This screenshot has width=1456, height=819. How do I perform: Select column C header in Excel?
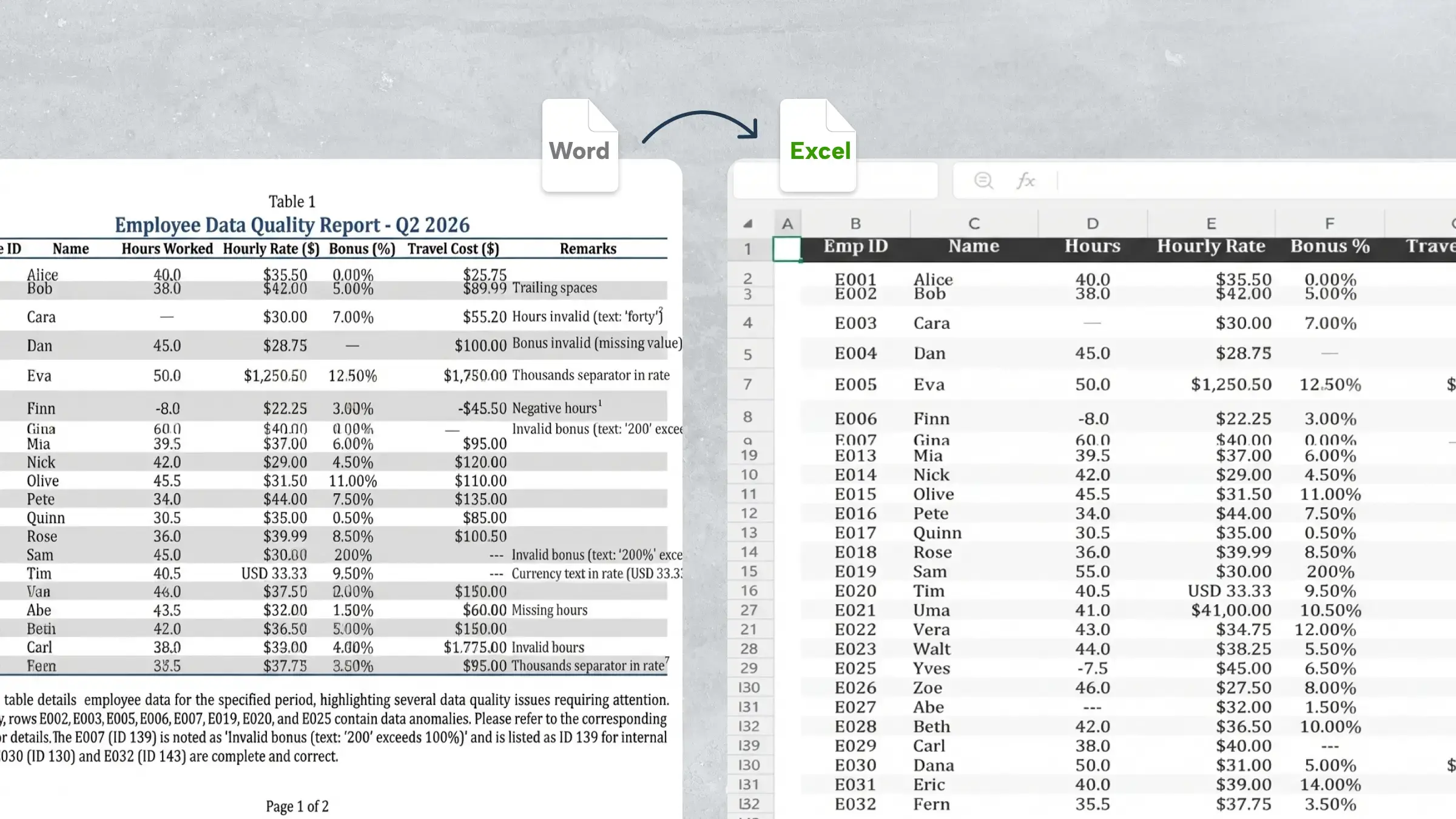pos(974,224)
